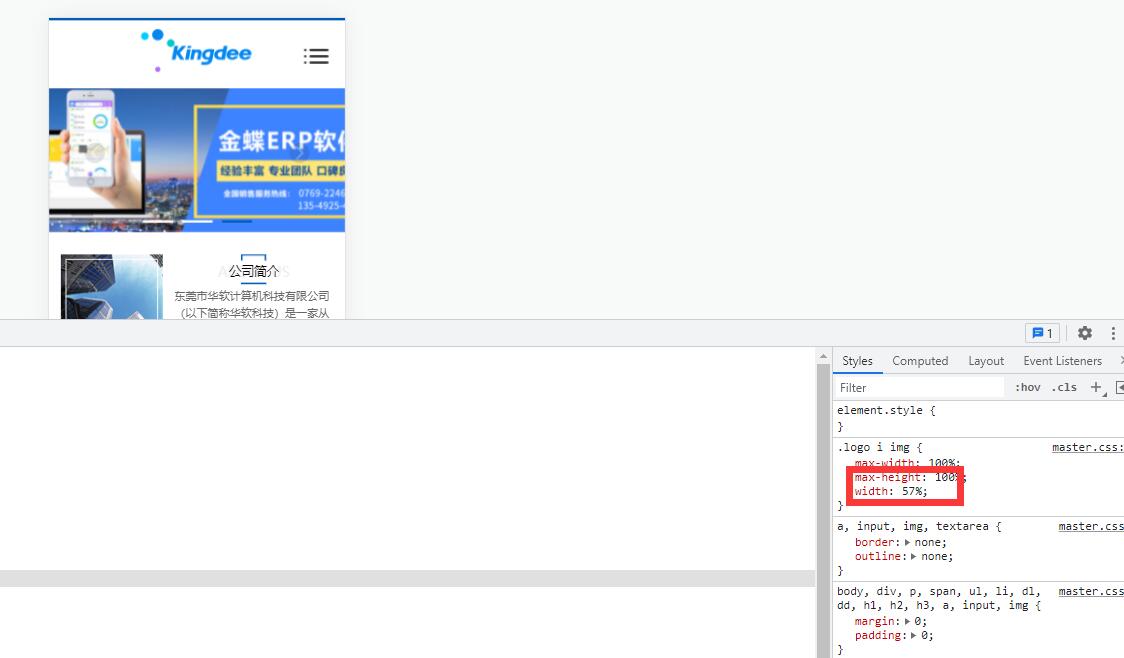Viewport: 1124px width, 658px height.
Task: Click the styles Filter input field
Action: click(918, 387)
